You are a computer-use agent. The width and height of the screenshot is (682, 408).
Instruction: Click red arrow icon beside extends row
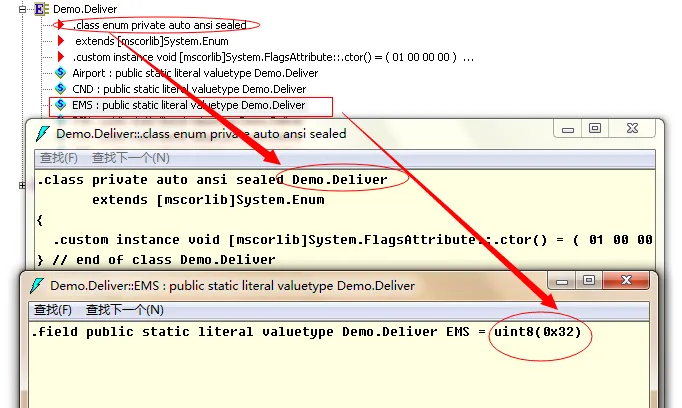click(x=61, y=41)
